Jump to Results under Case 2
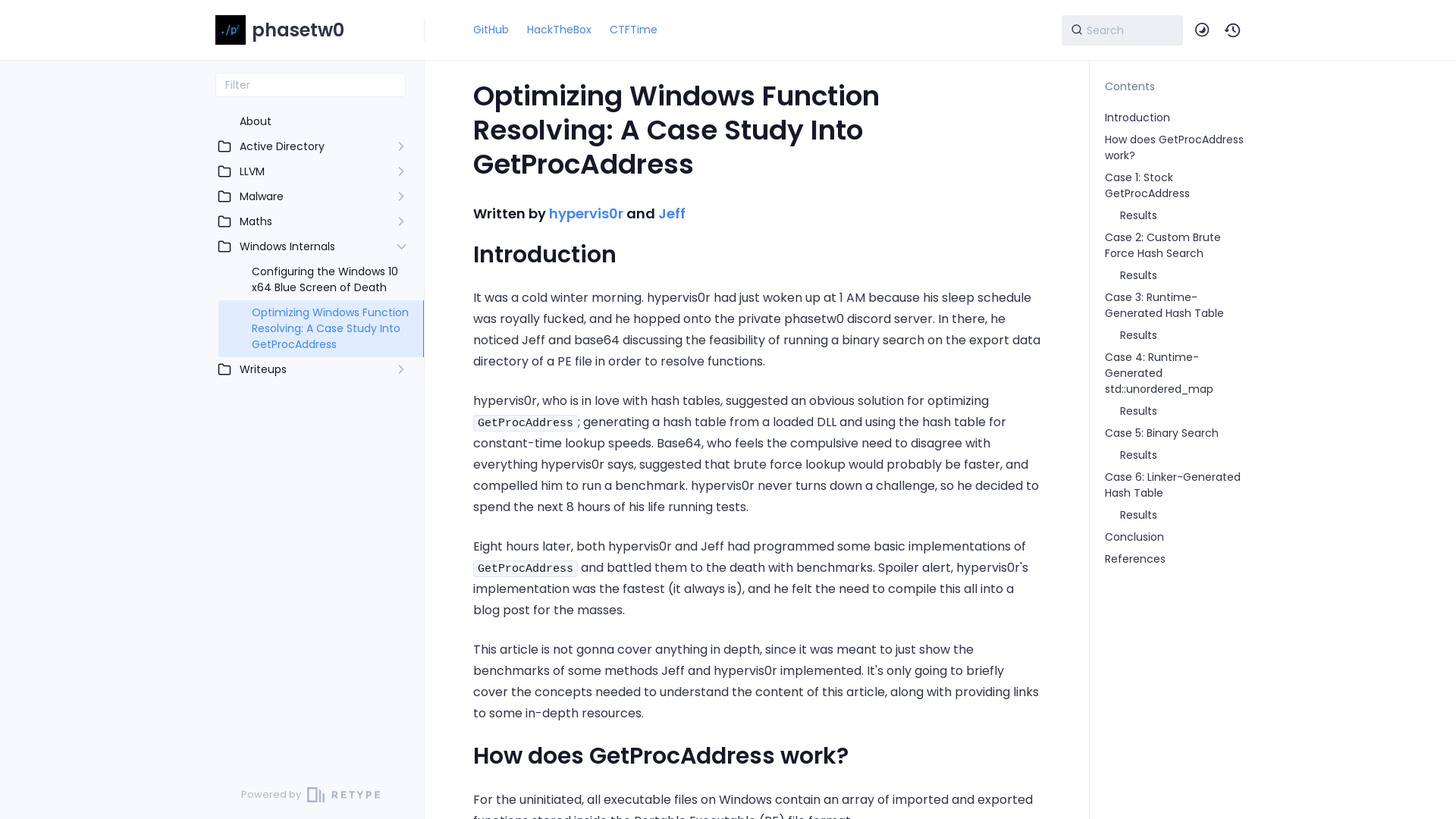This screenshot has height=819, width=1456. 1138,275
